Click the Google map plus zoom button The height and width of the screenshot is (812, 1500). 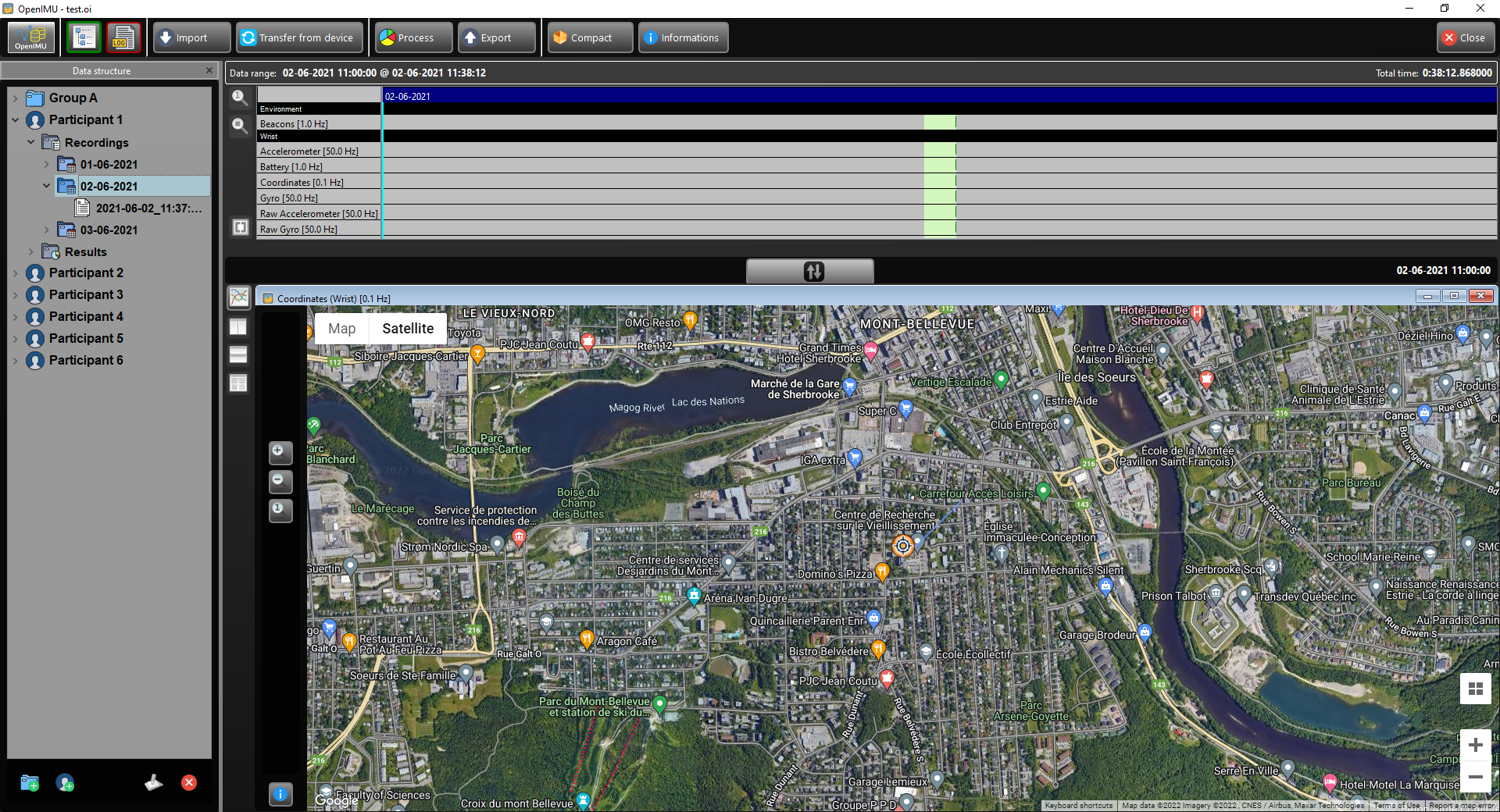click(x=1475, y=745)
